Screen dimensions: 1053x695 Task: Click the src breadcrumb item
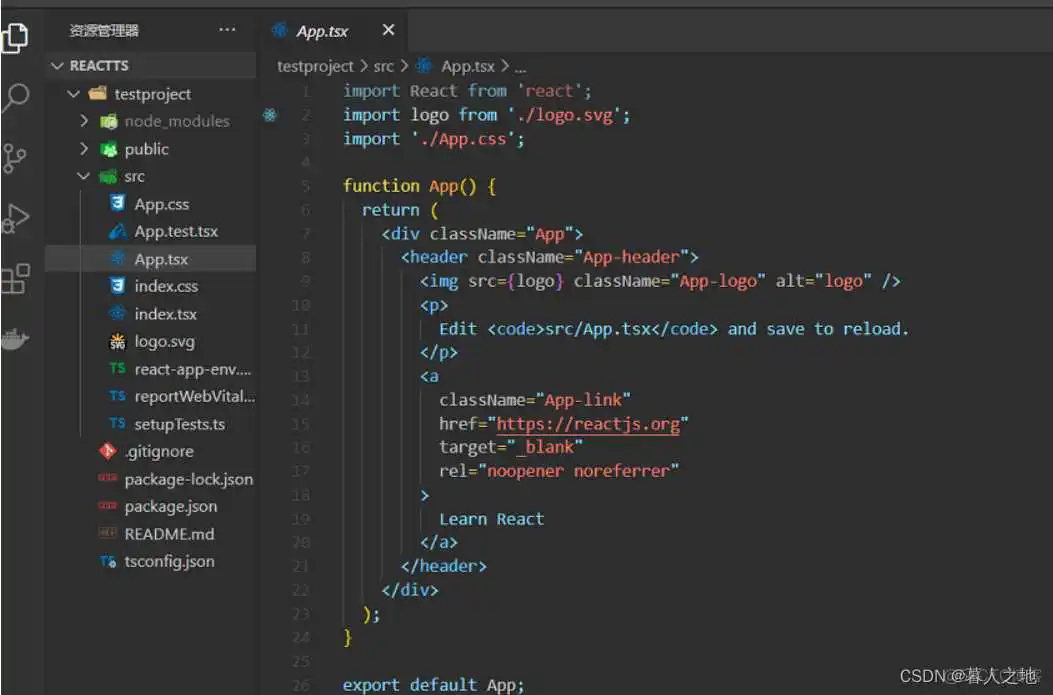[x=383, y=66]
